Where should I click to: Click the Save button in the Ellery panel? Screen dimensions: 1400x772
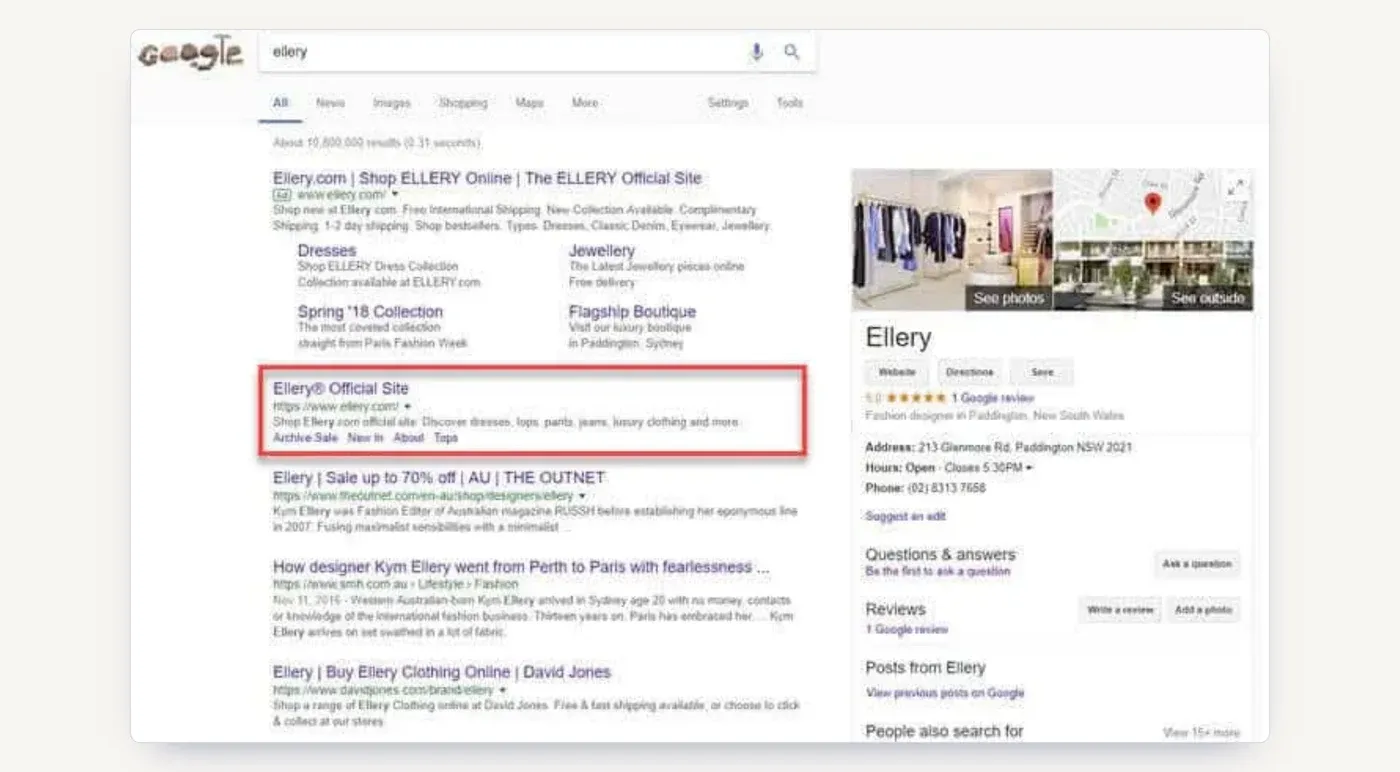point(1042,372)
